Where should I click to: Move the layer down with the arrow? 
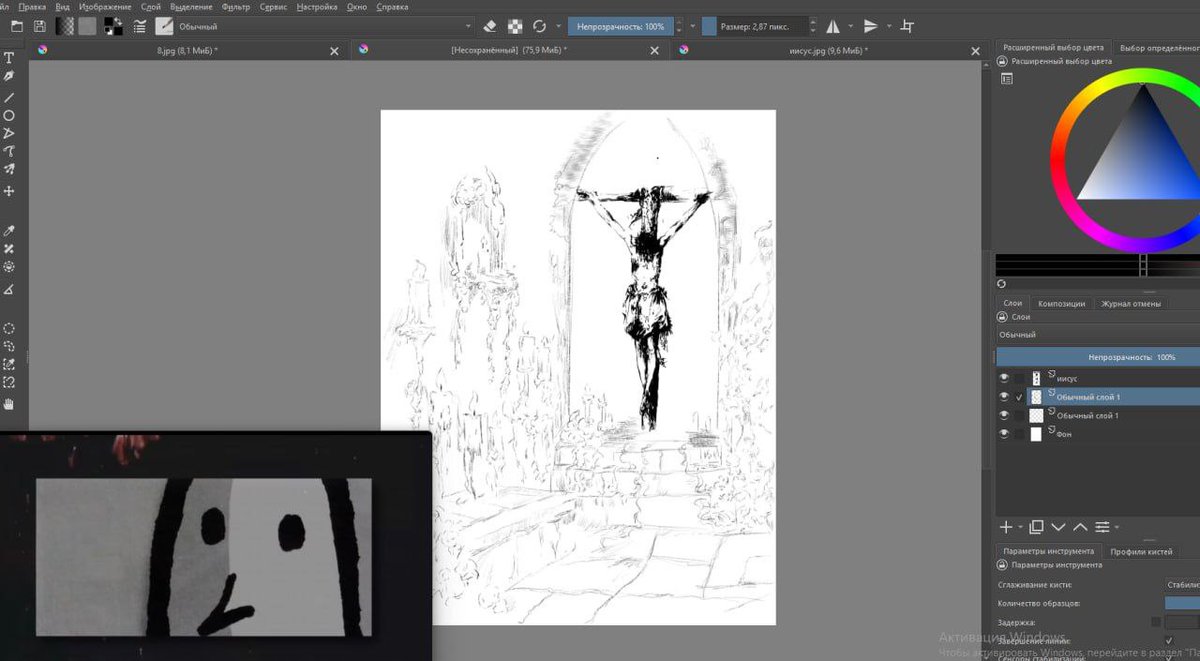click(x=1058, y=527)
